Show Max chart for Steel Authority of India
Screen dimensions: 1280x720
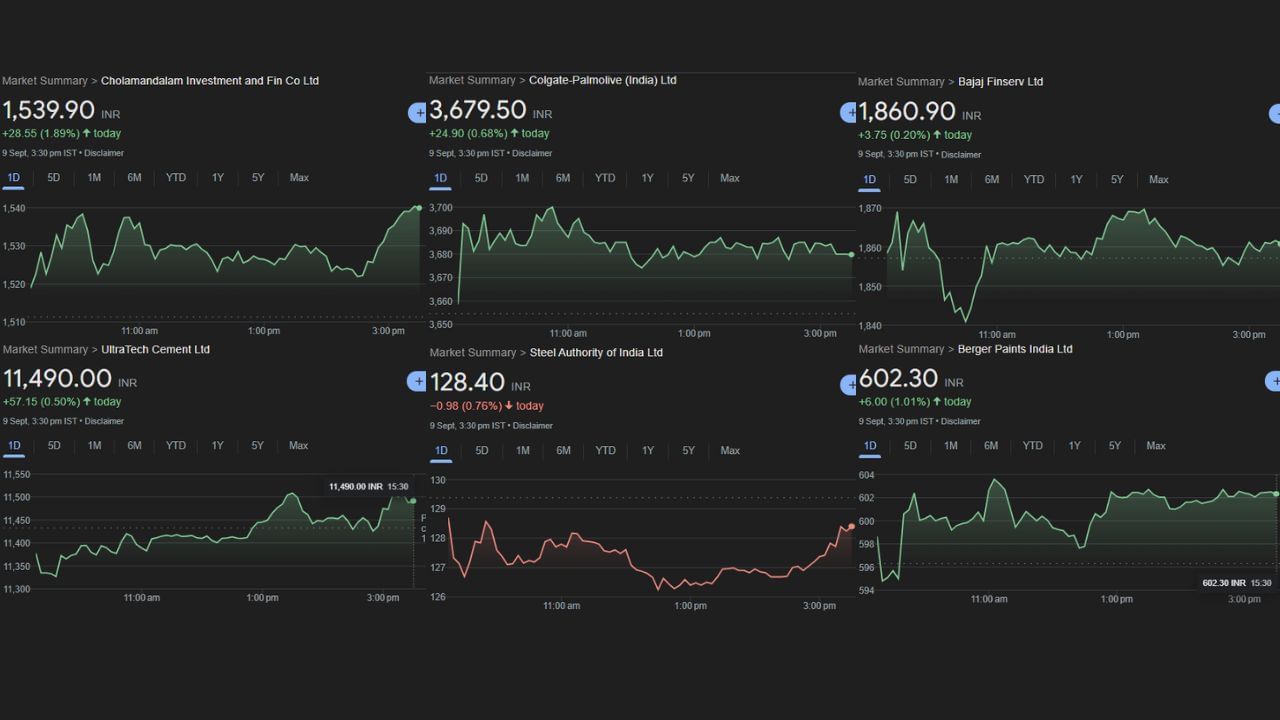(730, 451)
